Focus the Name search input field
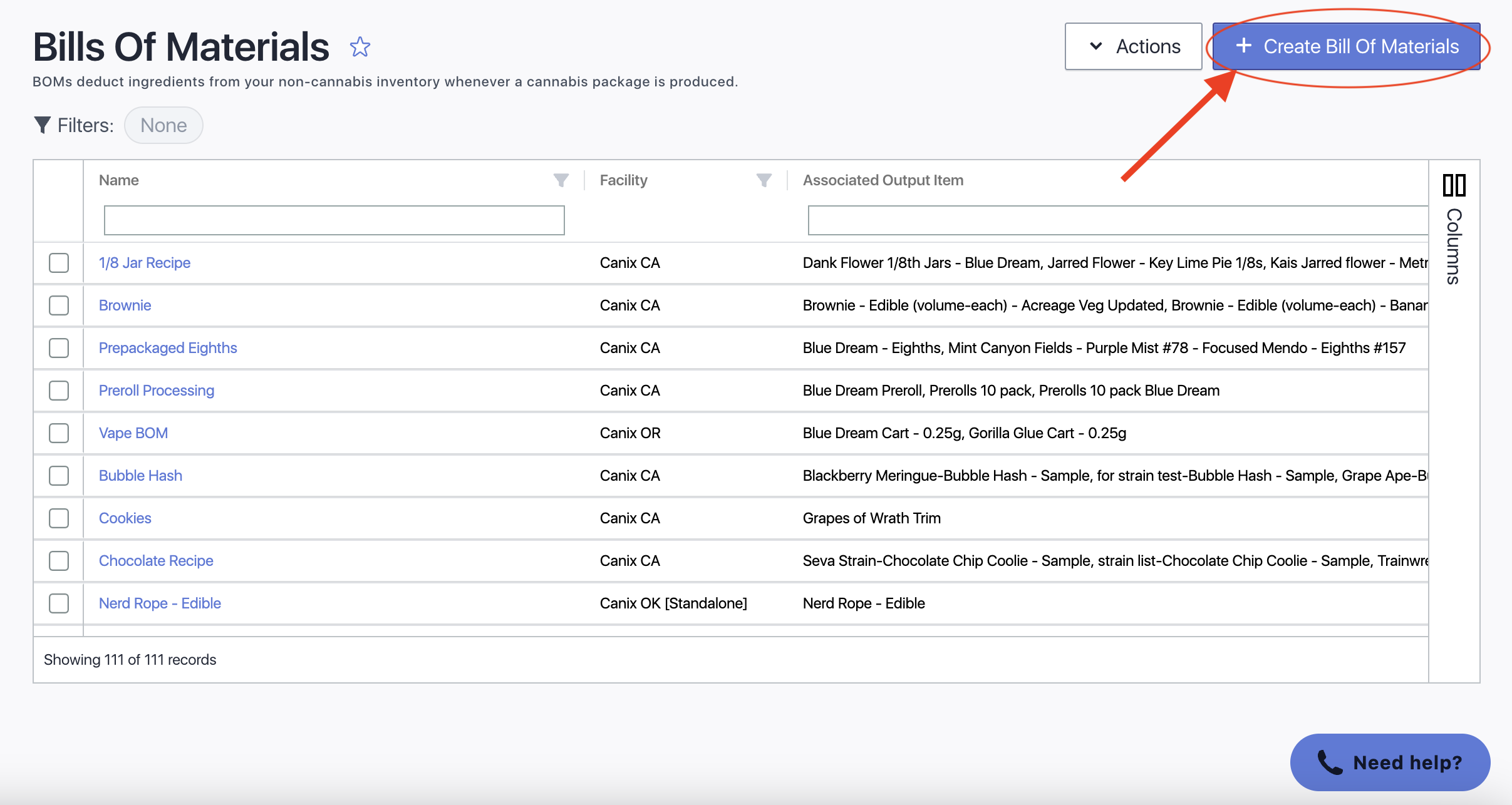The height and width of the screenshot is (805, 1512). click(334, 220)
